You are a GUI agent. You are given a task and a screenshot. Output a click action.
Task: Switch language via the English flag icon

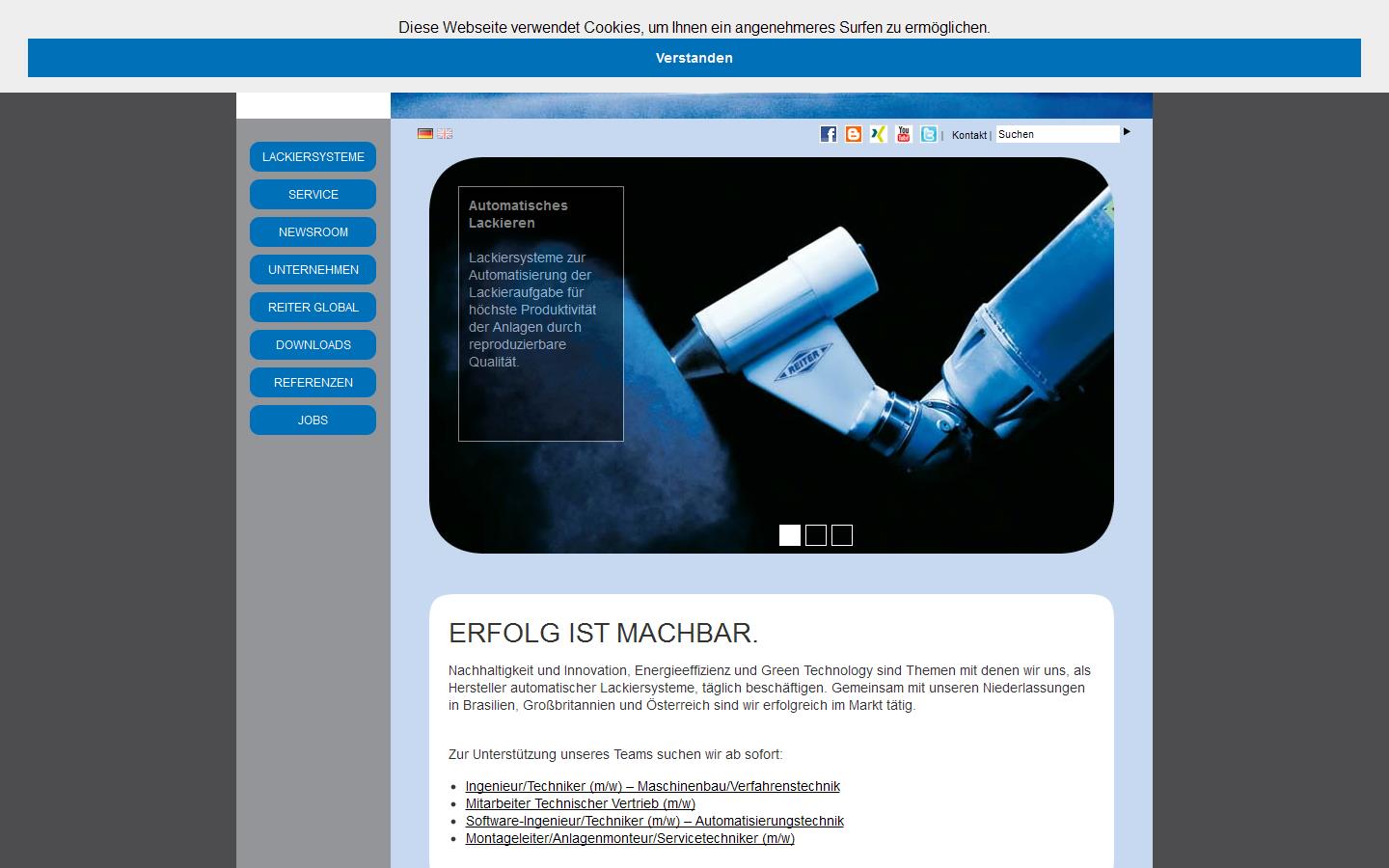coord(445,133)
